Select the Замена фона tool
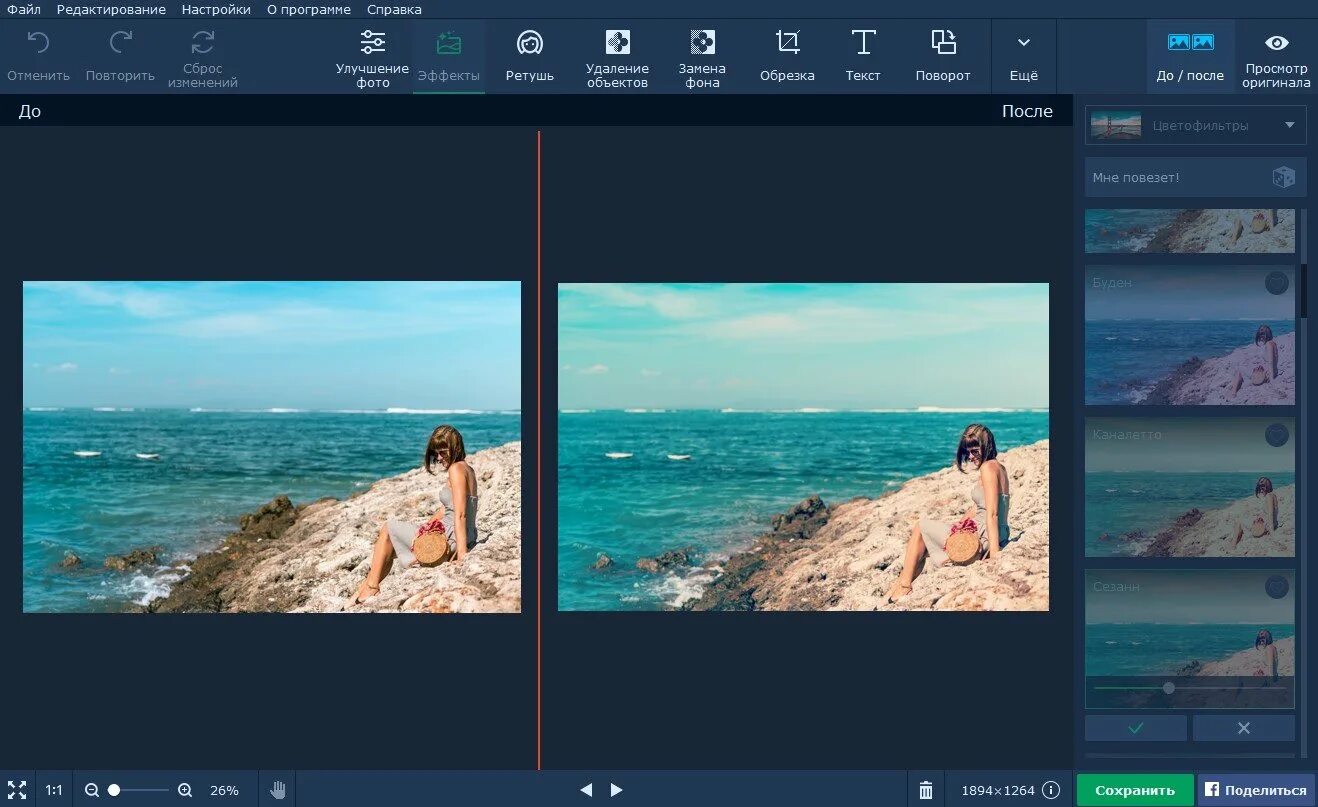This screenshot has width=1318, height=807. pyautogui.click(x=702, y=58)
